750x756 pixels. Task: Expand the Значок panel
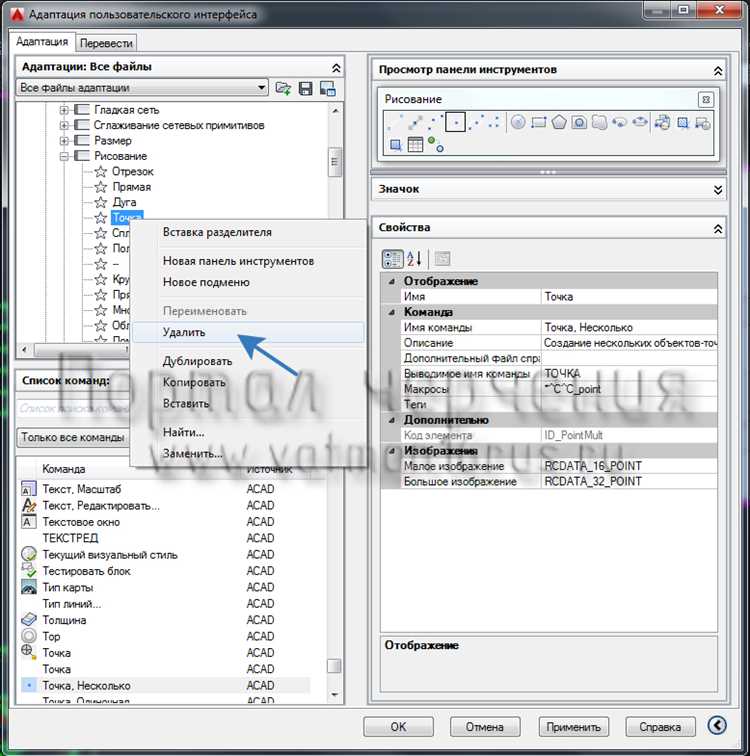click(x=718, y=189)
